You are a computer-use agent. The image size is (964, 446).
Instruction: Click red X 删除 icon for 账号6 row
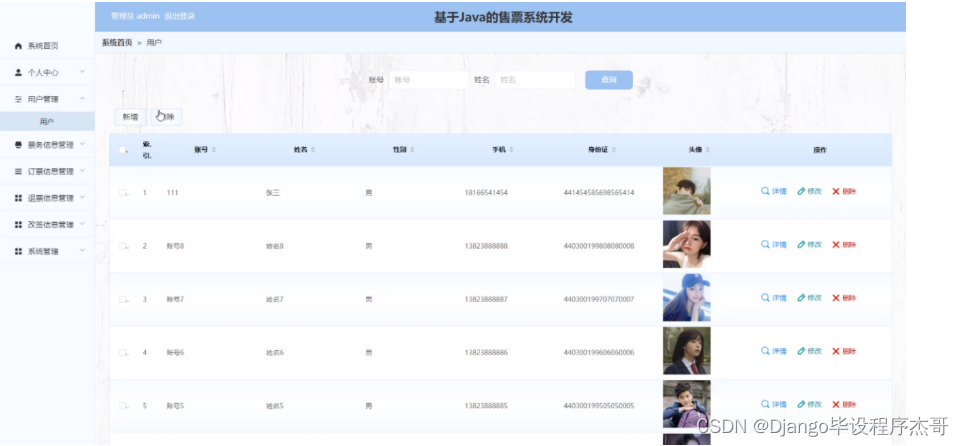click(x=836, y=351)
